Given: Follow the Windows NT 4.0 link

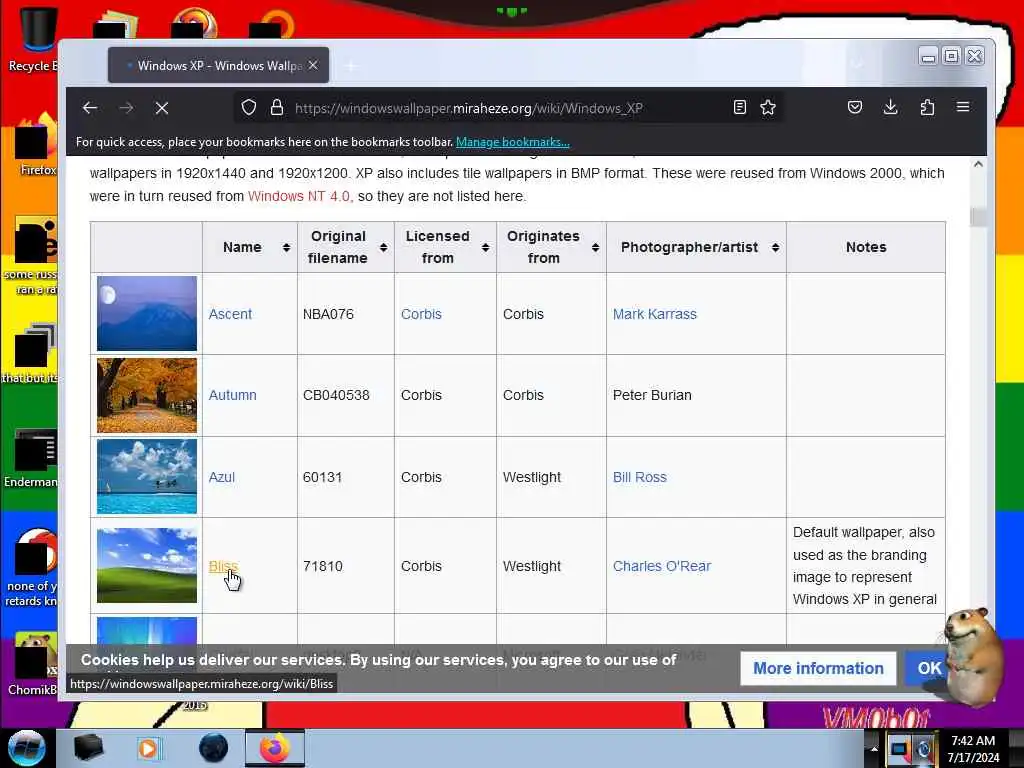Looking at the screenshot, I should pyautogui.click(x=298, y=196).
